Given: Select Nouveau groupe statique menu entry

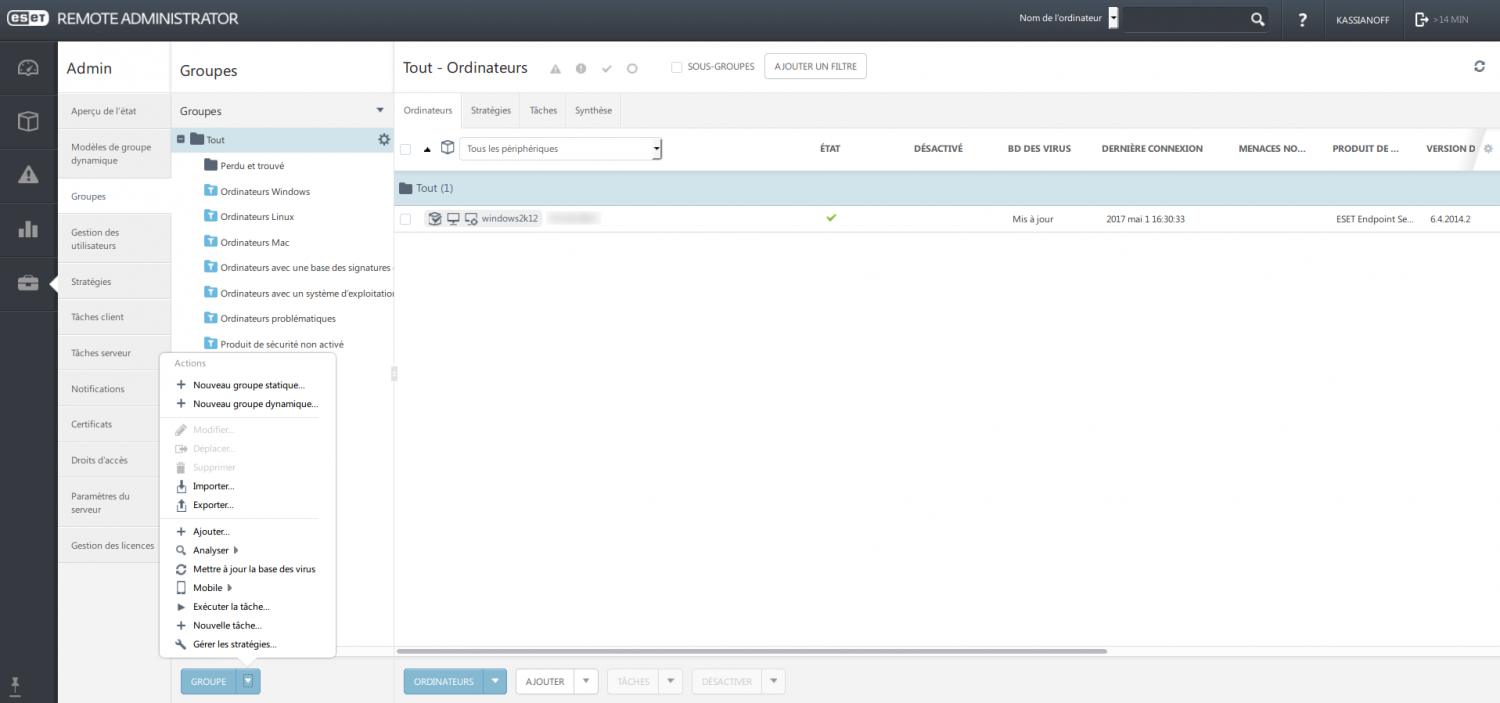Looking at the screenshot, I should [248, 385].
